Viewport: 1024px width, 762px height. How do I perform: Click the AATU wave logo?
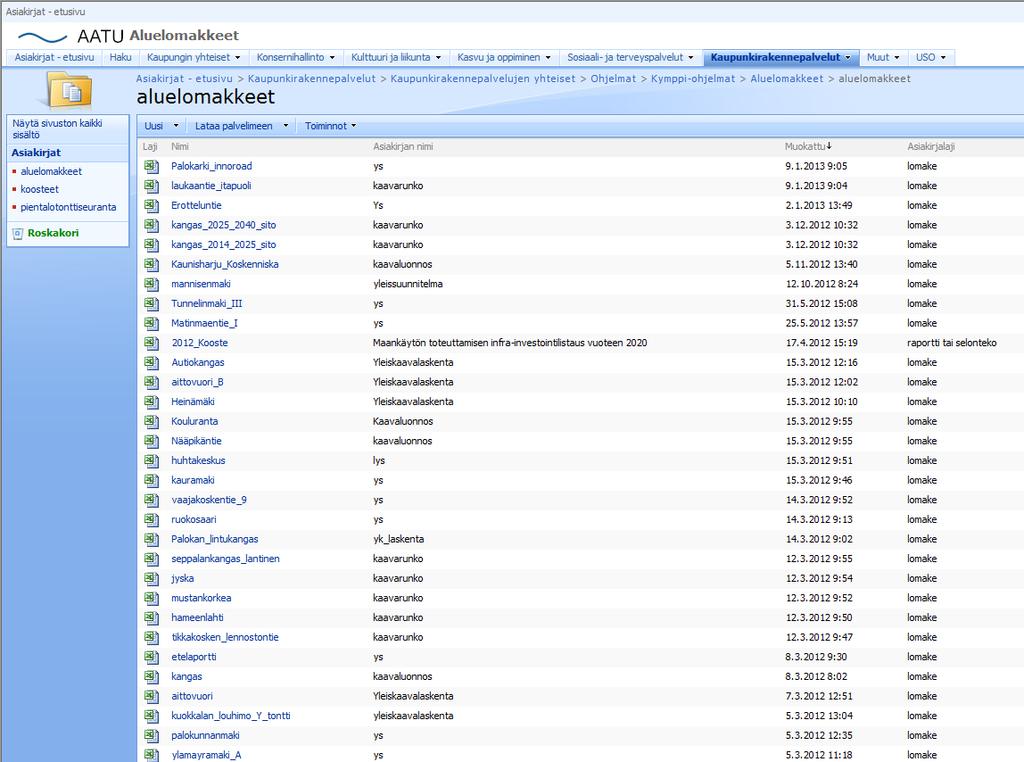point(42,37)
